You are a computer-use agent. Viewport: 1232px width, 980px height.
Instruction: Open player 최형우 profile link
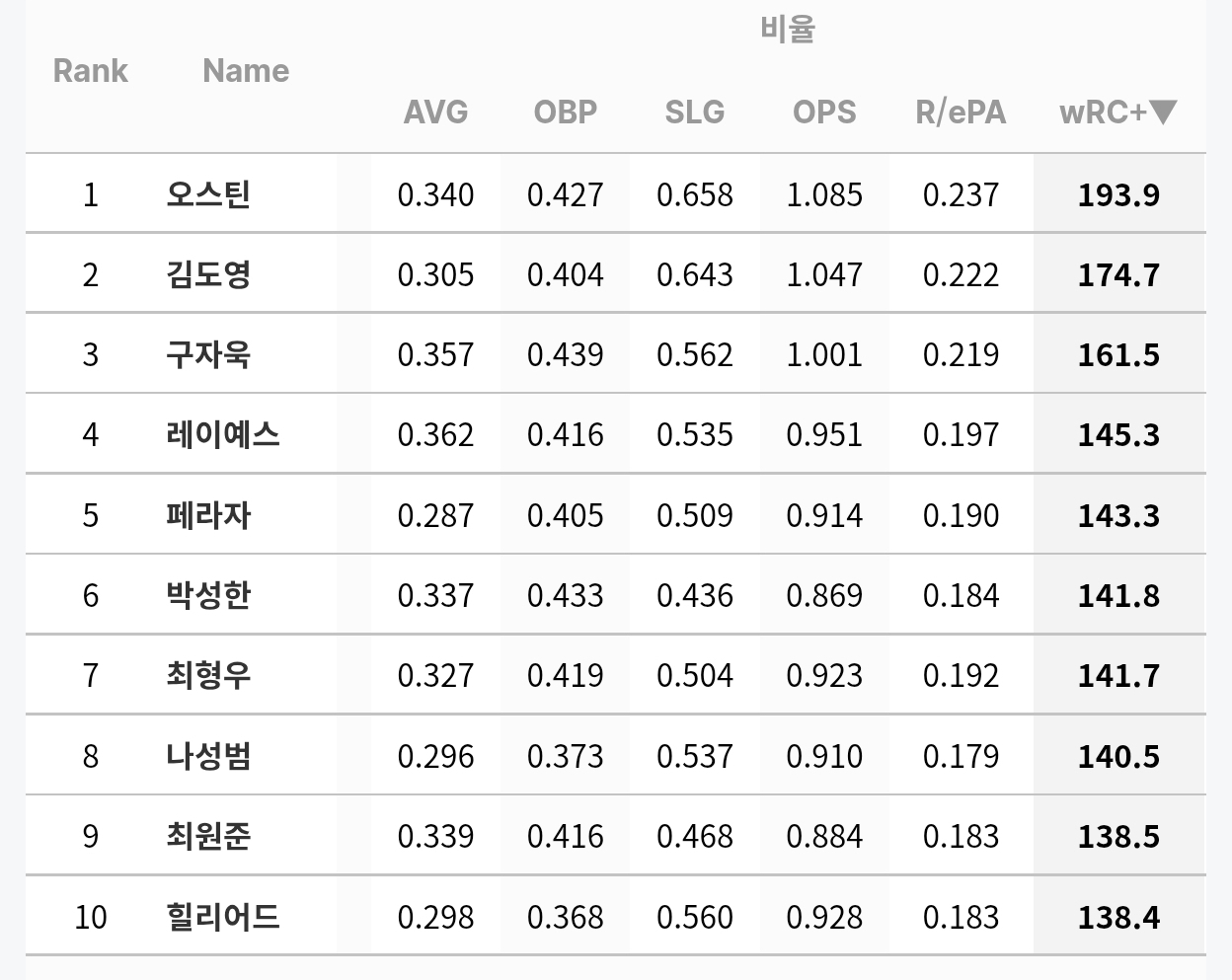(208, 675)
